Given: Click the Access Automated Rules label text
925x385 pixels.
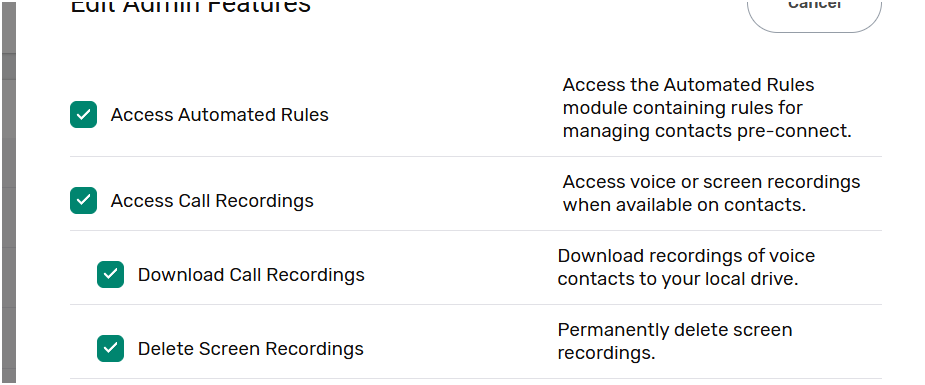Looking at the screenshot, I should coord(219,114).
